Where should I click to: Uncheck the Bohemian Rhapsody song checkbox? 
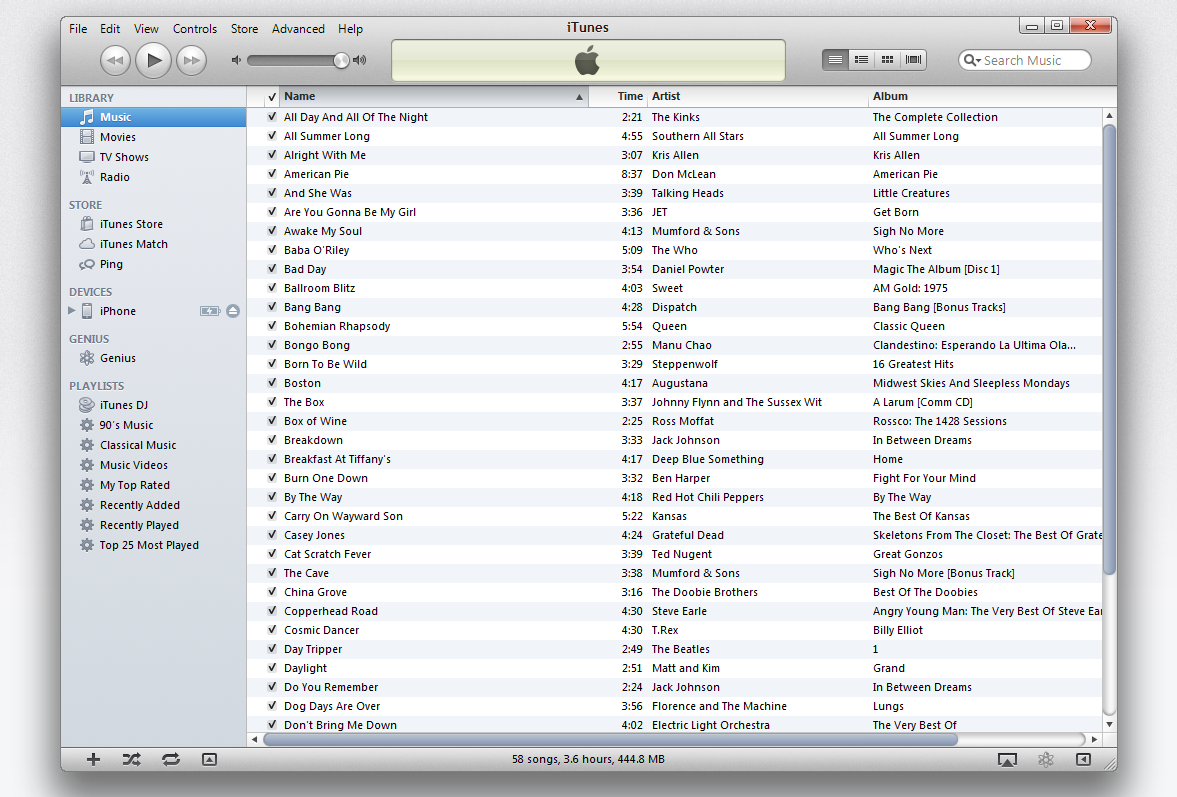tap(272, 326)
